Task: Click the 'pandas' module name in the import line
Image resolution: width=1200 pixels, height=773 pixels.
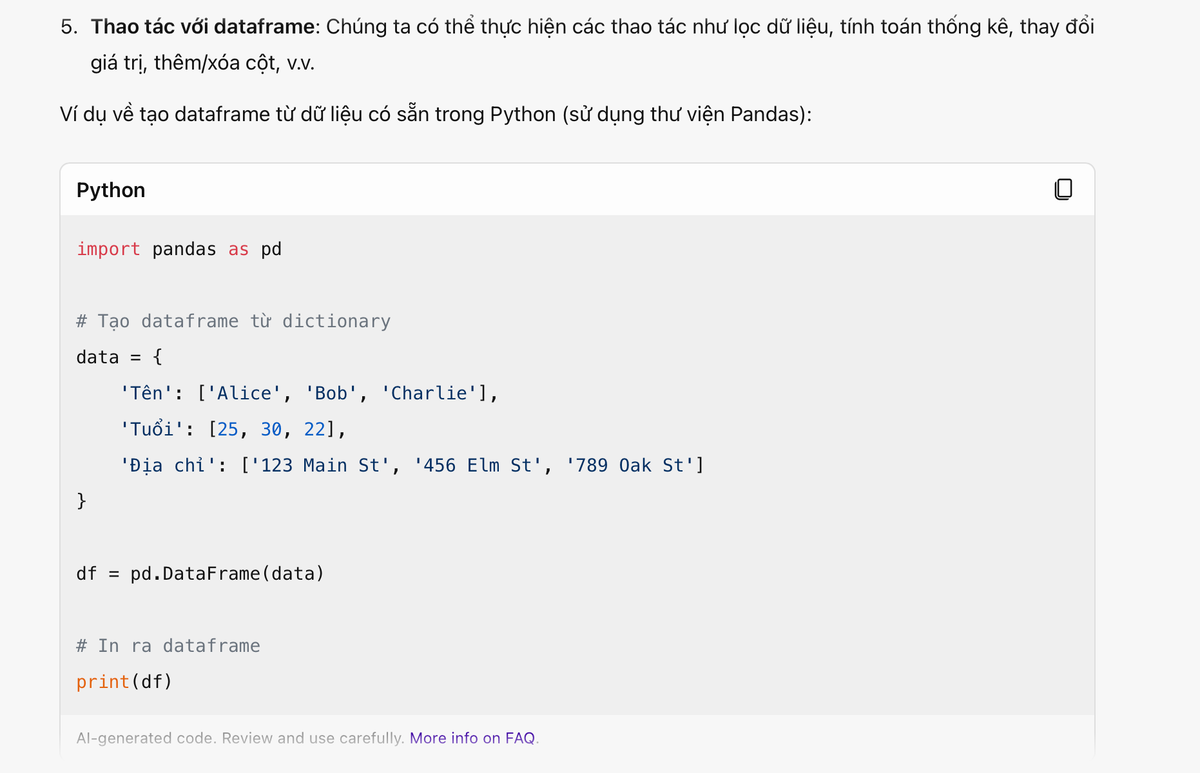Action: (184, 249)
